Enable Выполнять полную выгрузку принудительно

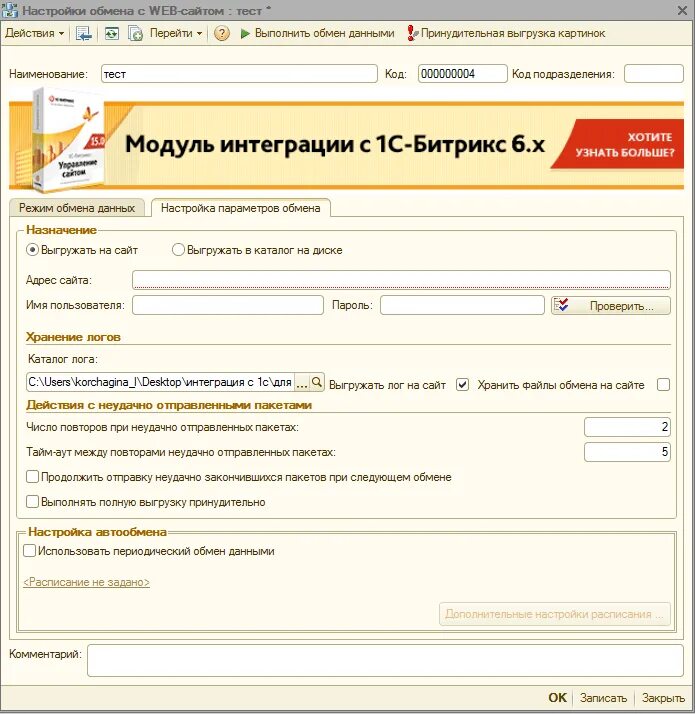[32, 502]
